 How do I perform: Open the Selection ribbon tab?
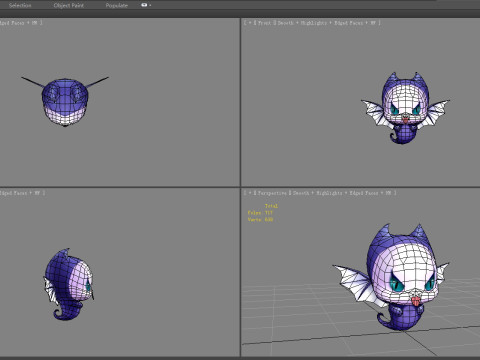(x=20, y=5)
